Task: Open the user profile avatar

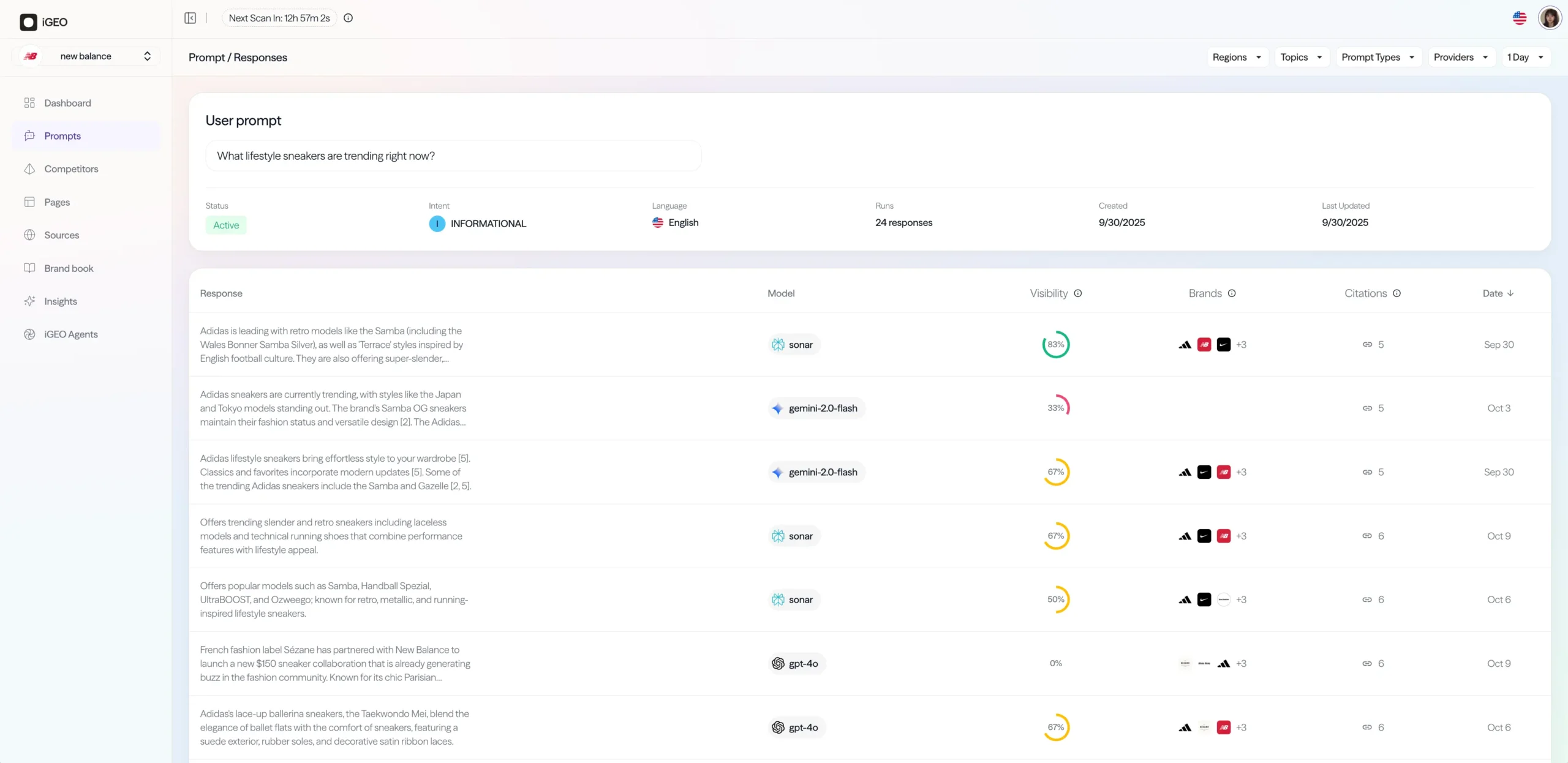Action: point(1550,18)
